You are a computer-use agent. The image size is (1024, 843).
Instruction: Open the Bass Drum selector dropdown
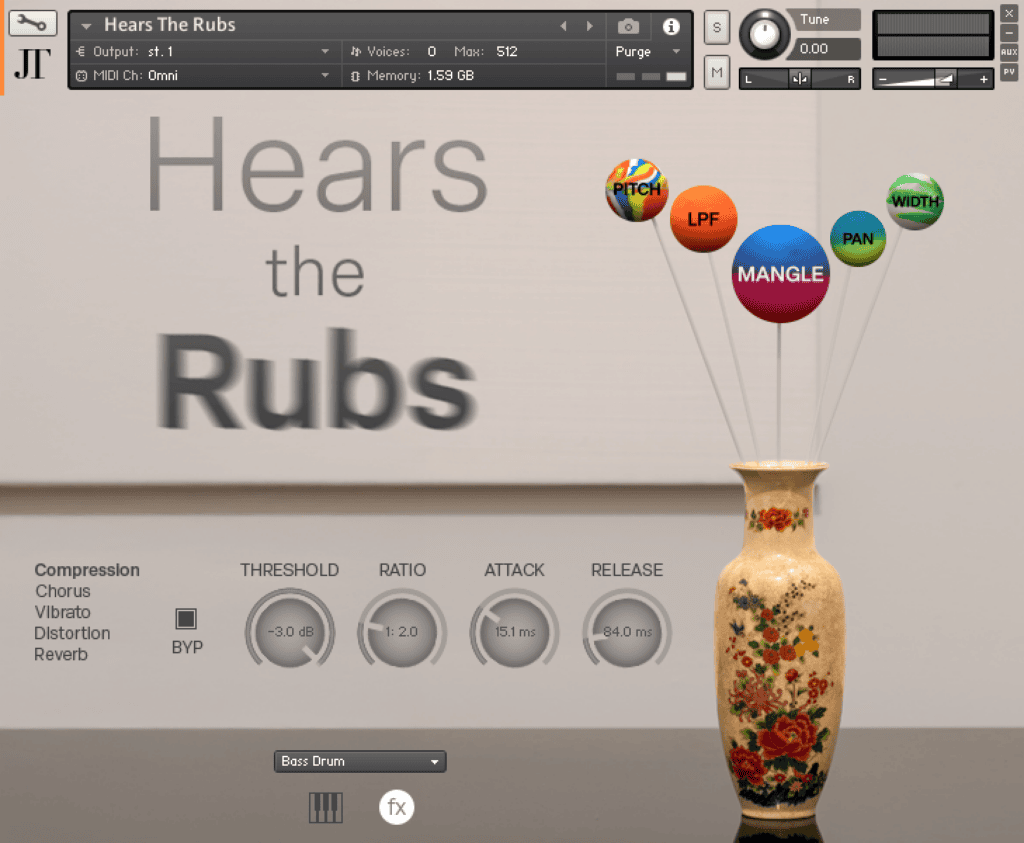coord(360,761)
